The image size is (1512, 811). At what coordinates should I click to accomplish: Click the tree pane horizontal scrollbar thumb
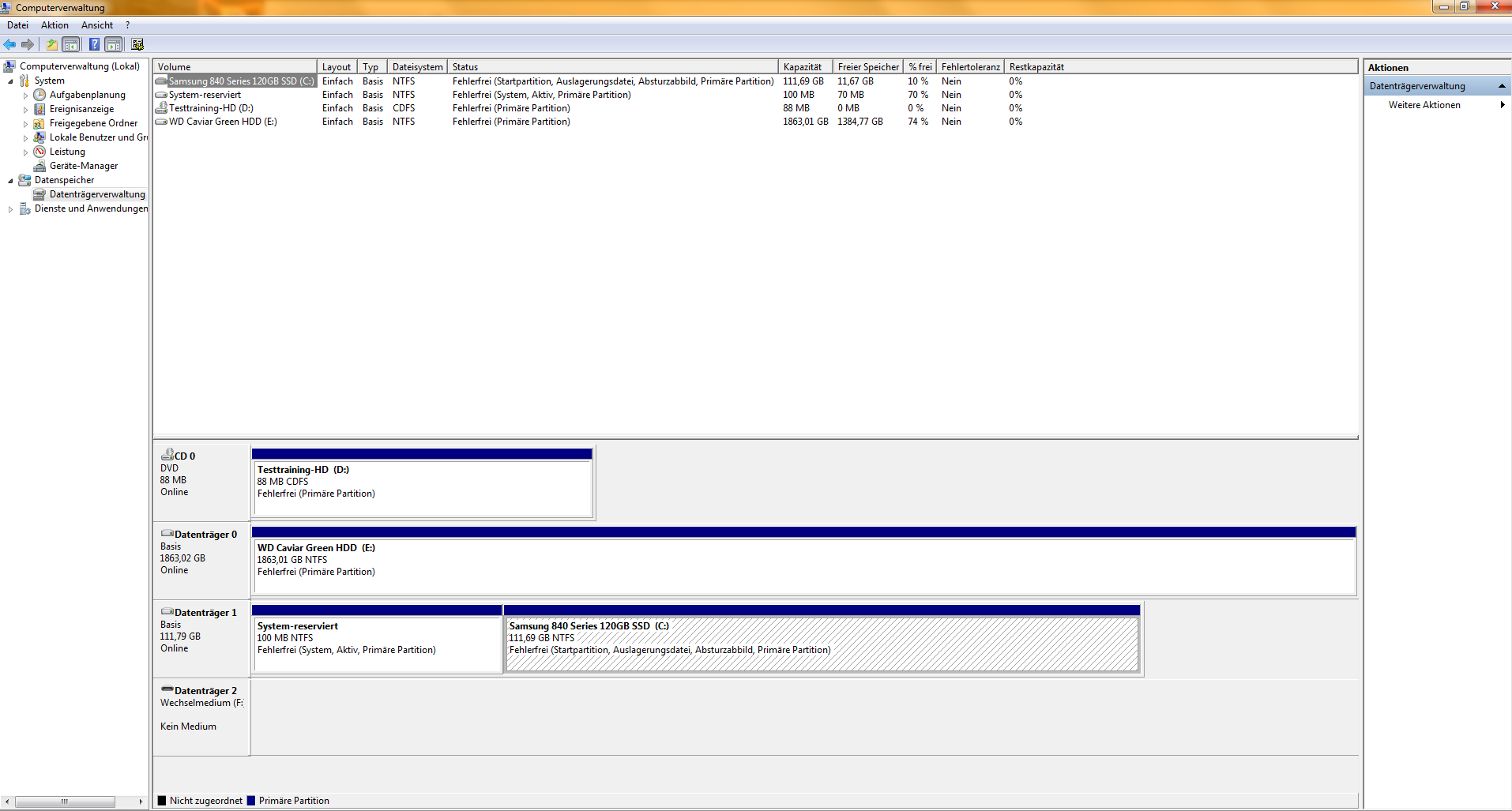pos(65,802)
